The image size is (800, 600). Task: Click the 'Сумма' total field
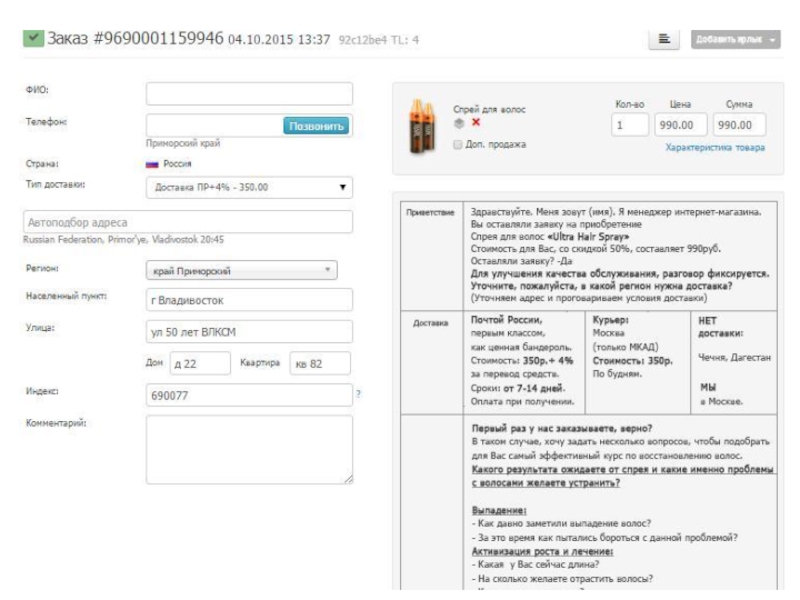tap(739, 124)
